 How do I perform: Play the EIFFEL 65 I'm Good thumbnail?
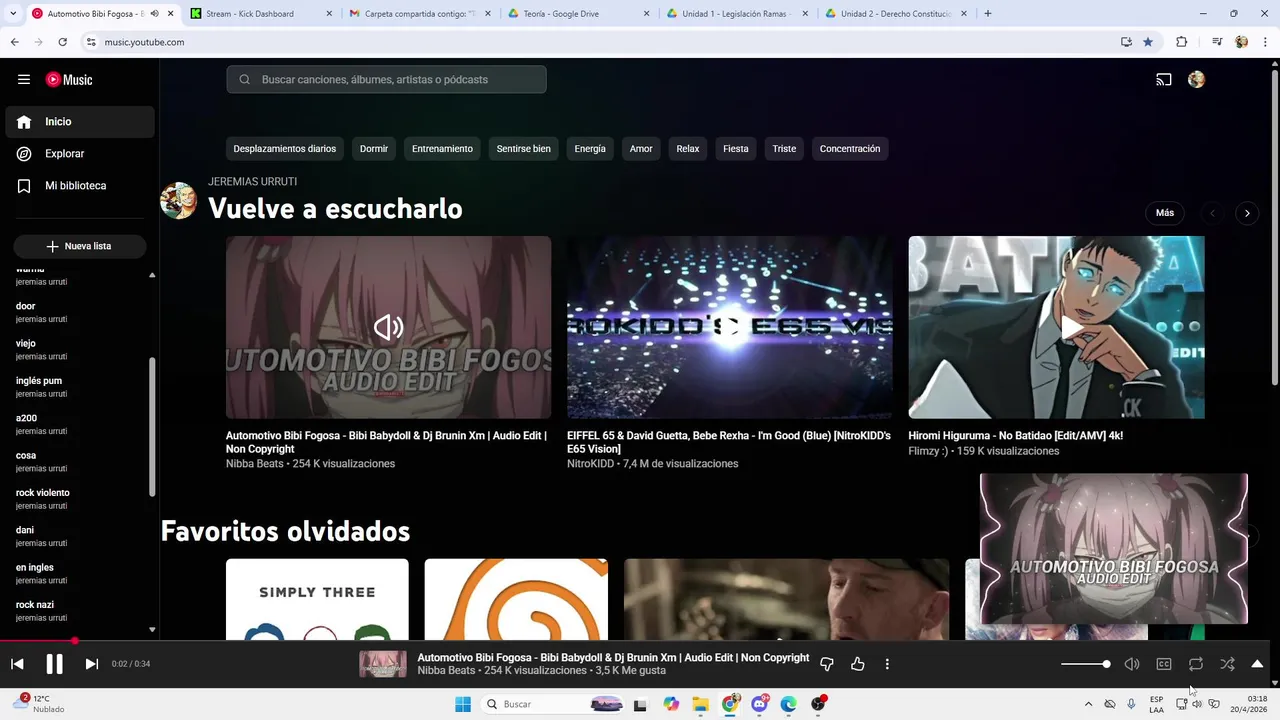pyautogui.click(x=729, y=327)
